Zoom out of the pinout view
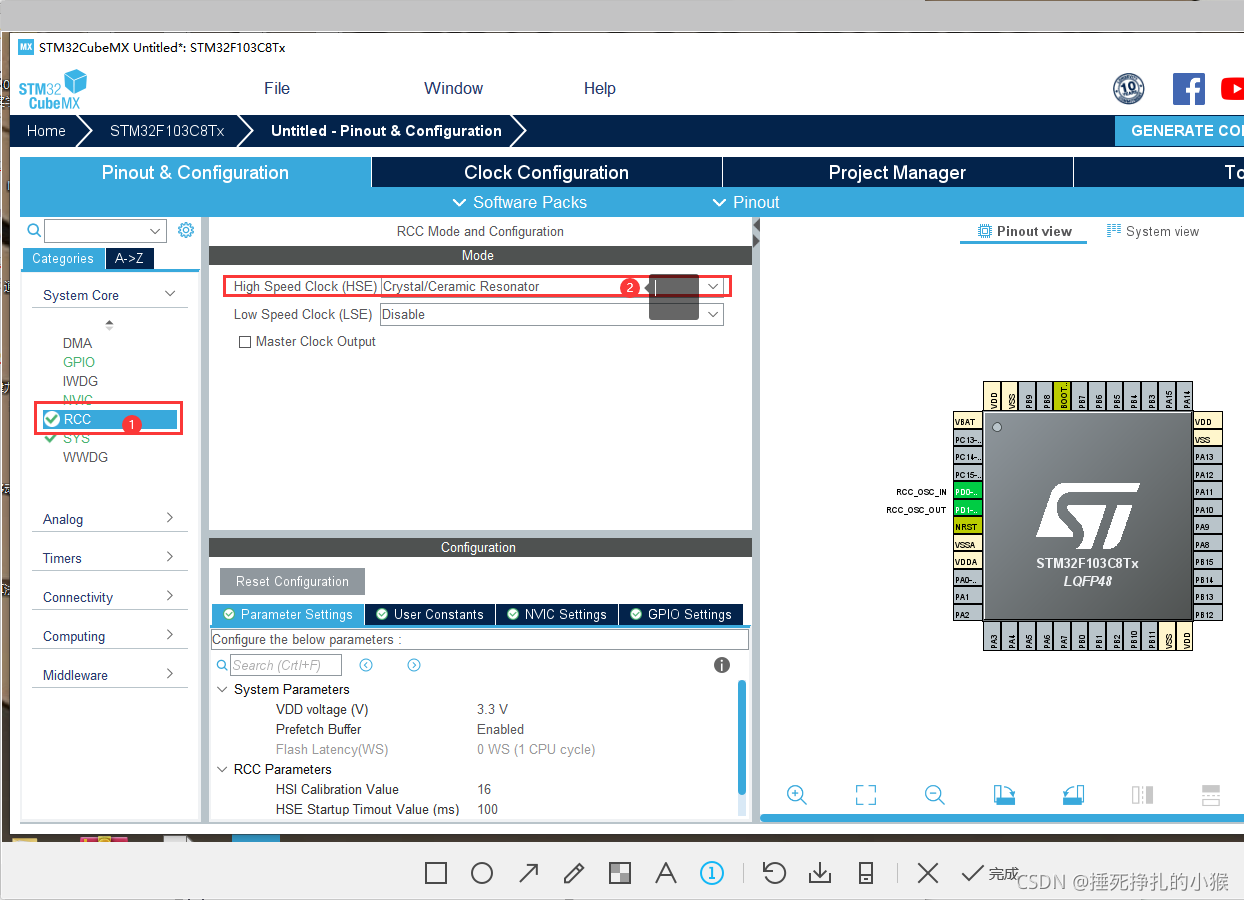Image resolution: width=1244 pixels, height=900 pixels. pos(935,795)
